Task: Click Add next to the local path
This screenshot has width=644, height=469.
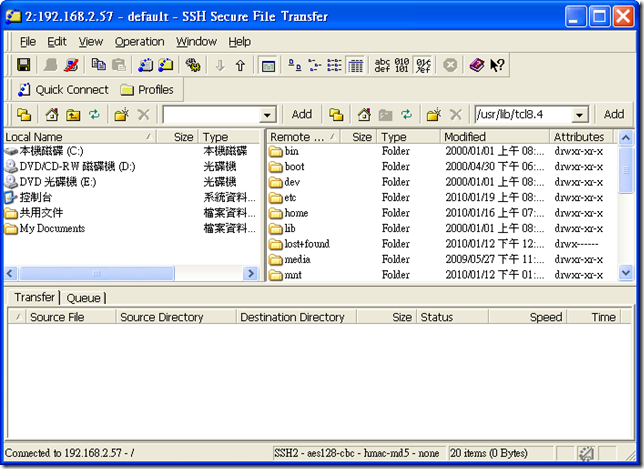Action: click(301, 114)
